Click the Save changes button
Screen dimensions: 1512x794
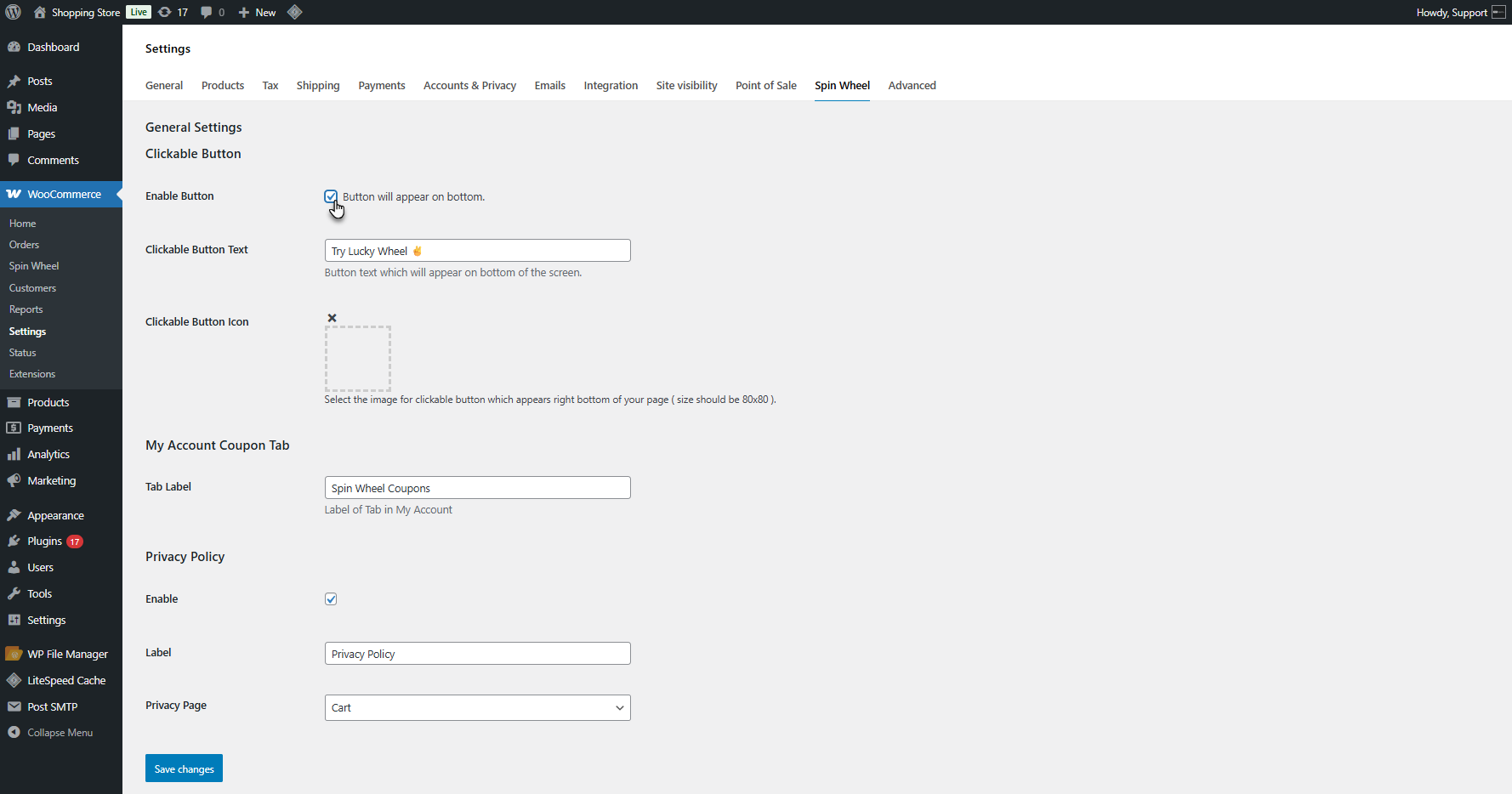pyautogui.click(x=184, y=768)
